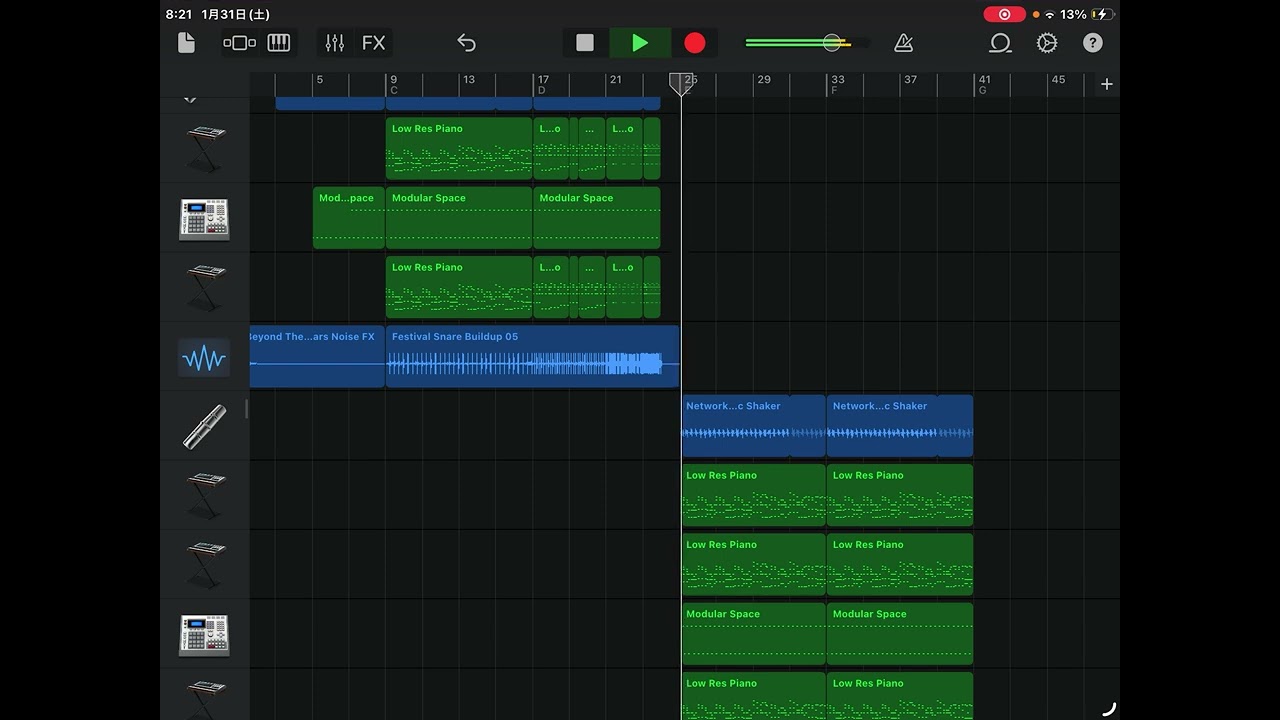Select keyboard header directly above audio waveform track
Image resolution: width=1280 pixels, height=720 pixels.
(x=204, y=288)
